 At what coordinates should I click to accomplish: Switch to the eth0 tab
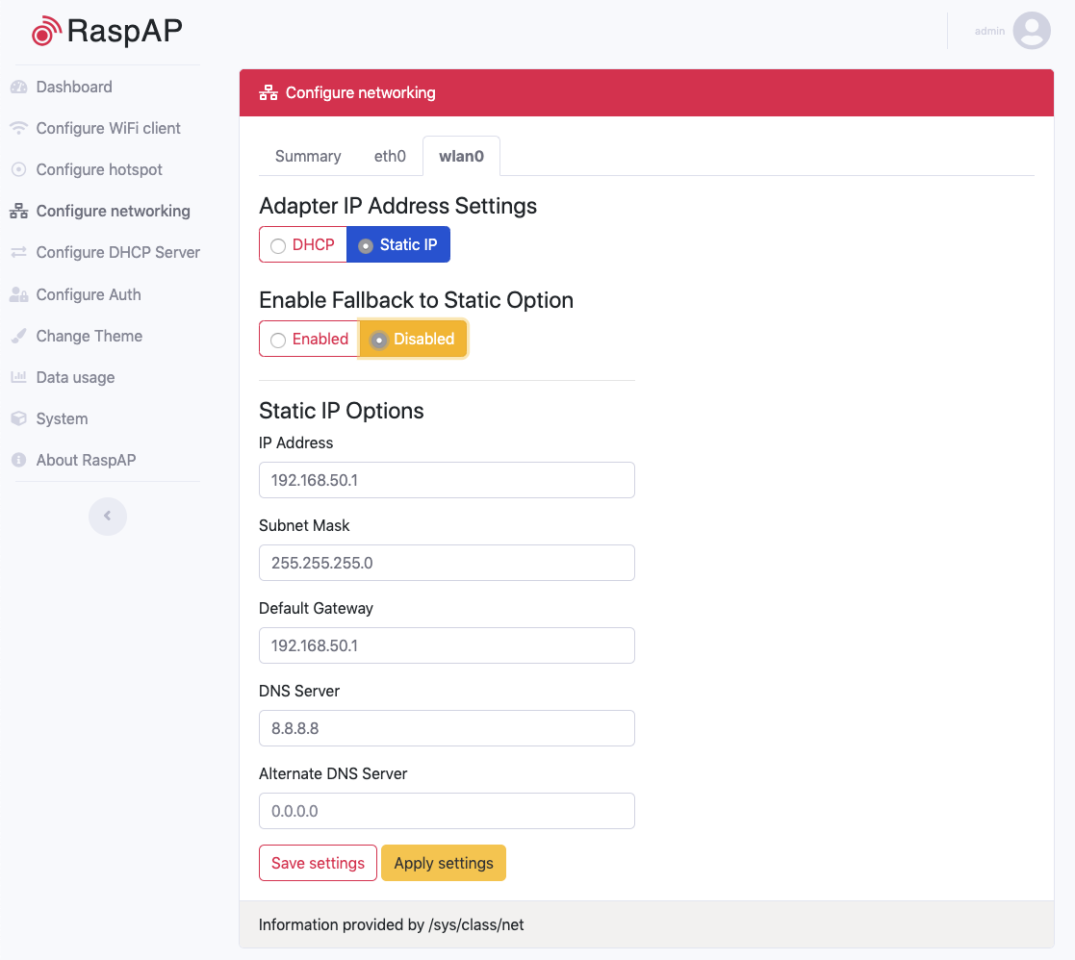tap(390, 156)
